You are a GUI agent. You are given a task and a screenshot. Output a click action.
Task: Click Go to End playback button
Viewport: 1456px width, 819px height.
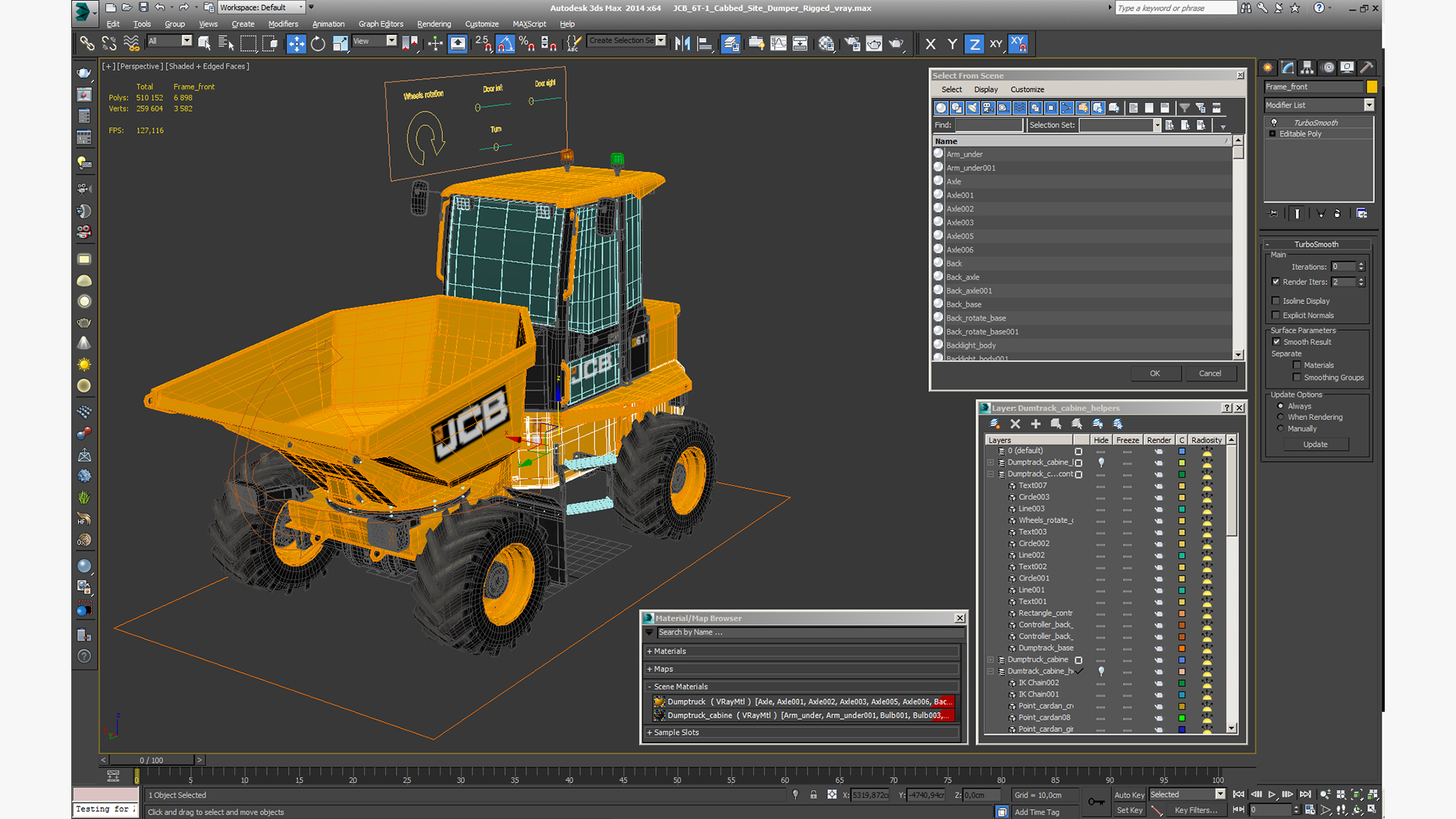pyautogui.click(x=1305, y=795)
